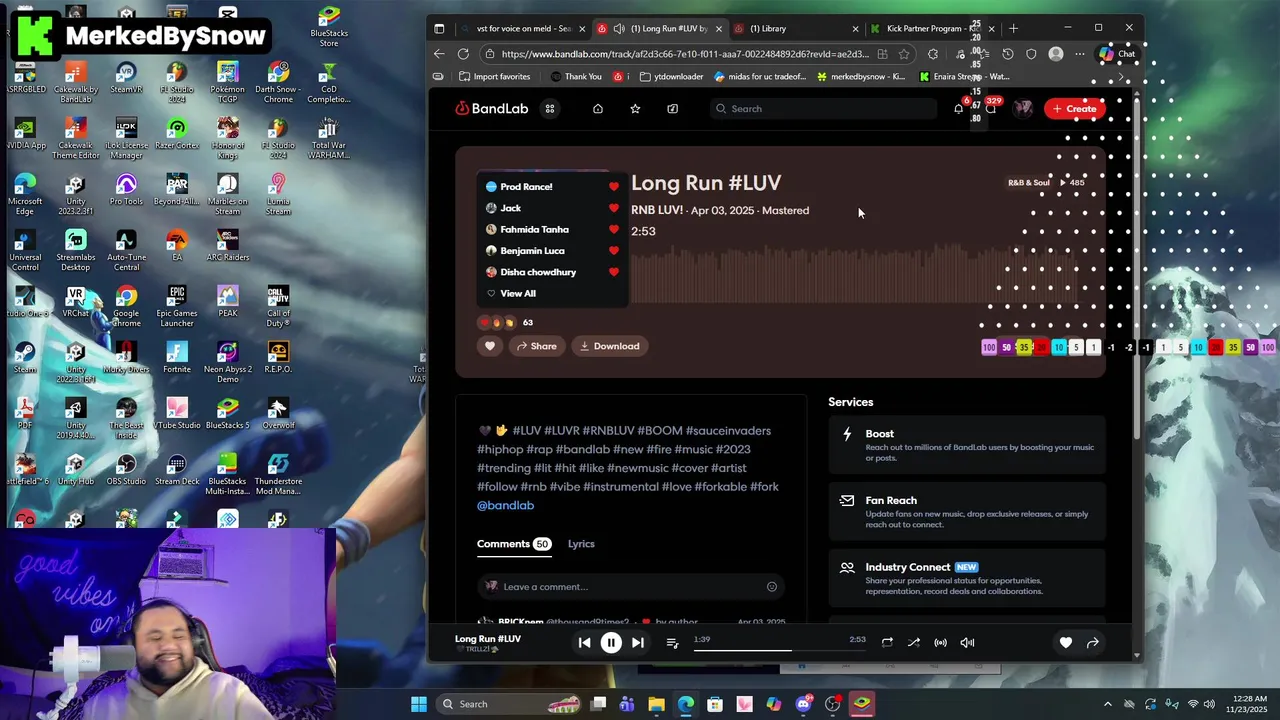Skip to next track in player bar

pos(638,643)
